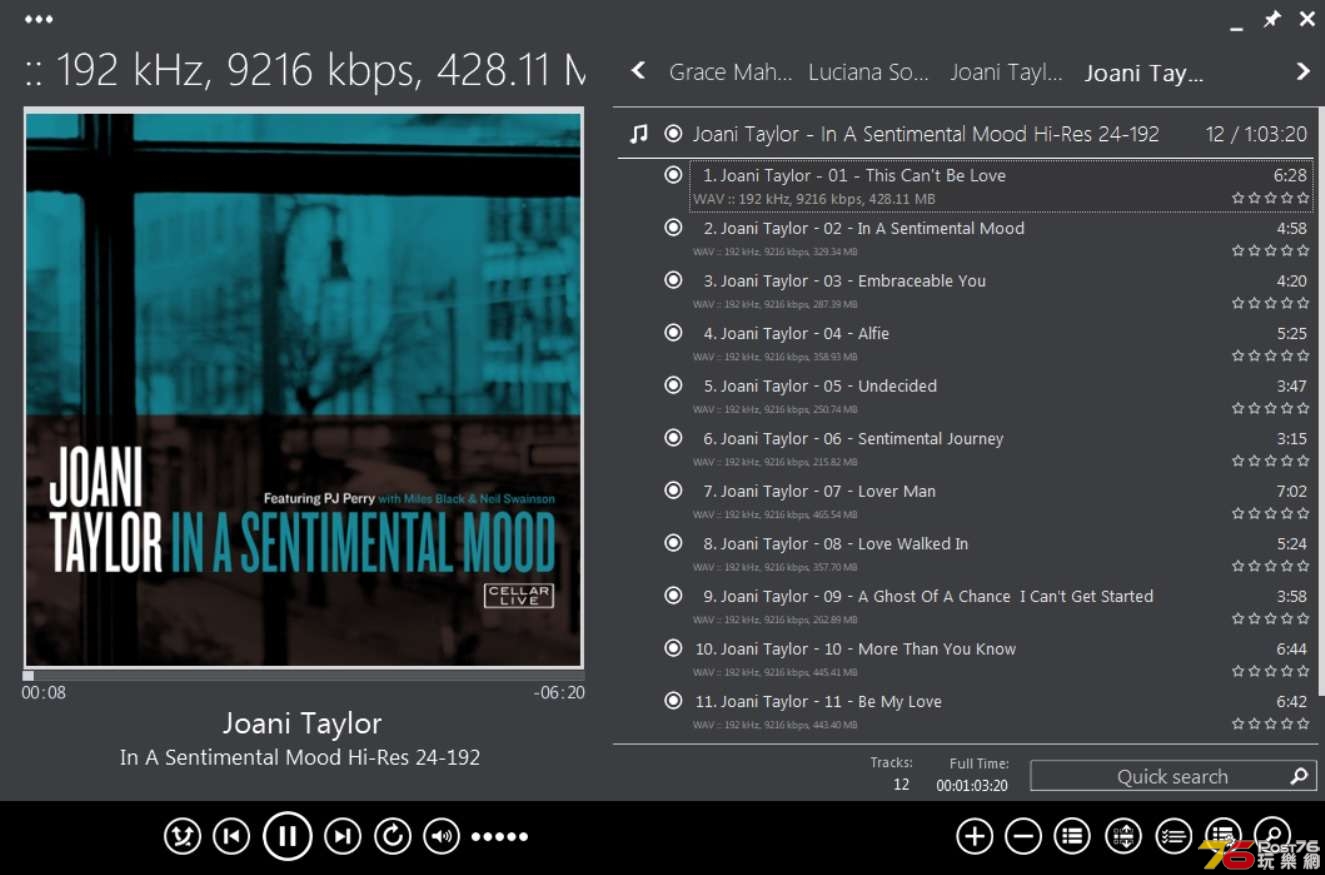Select the active Joani Tay... playlist tab

(x=1144, y=73)
